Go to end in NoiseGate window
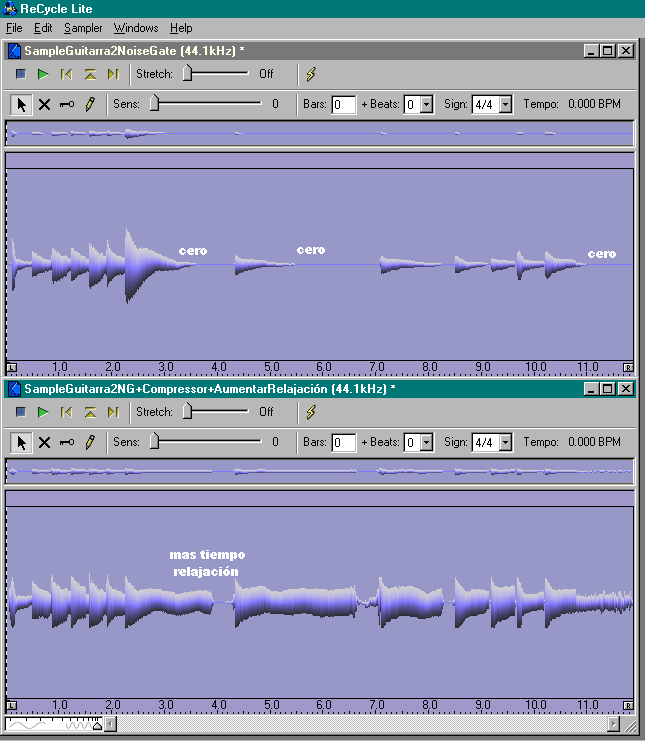645x742 pixels. [x=113, y=74]
